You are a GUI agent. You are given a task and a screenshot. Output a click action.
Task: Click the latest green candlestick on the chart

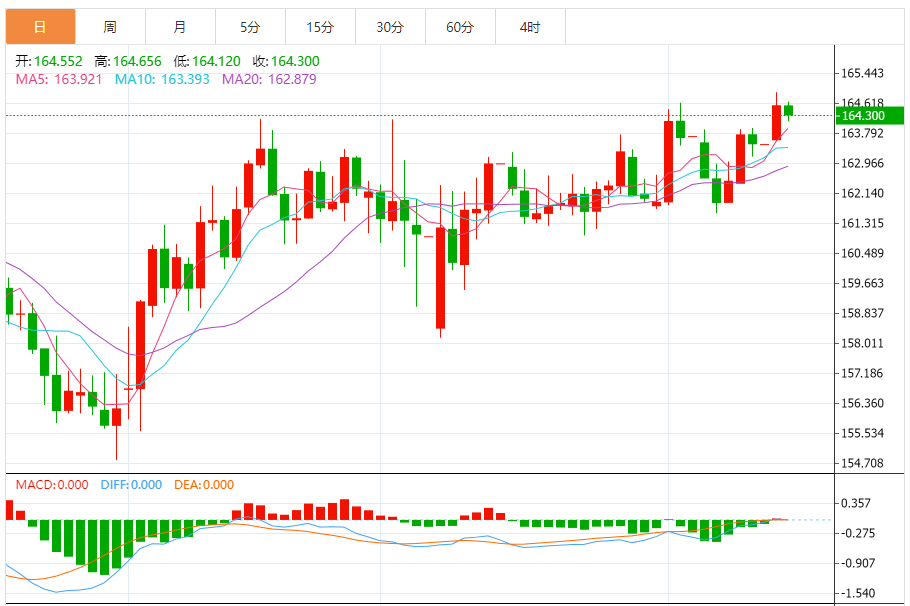(x=788, y=111)
